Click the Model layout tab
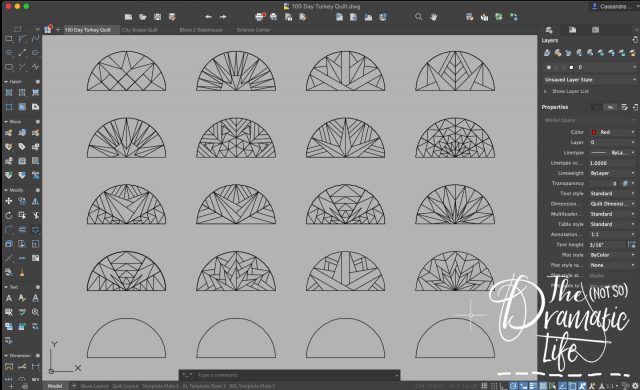640x390 pixels. [55, 386]
